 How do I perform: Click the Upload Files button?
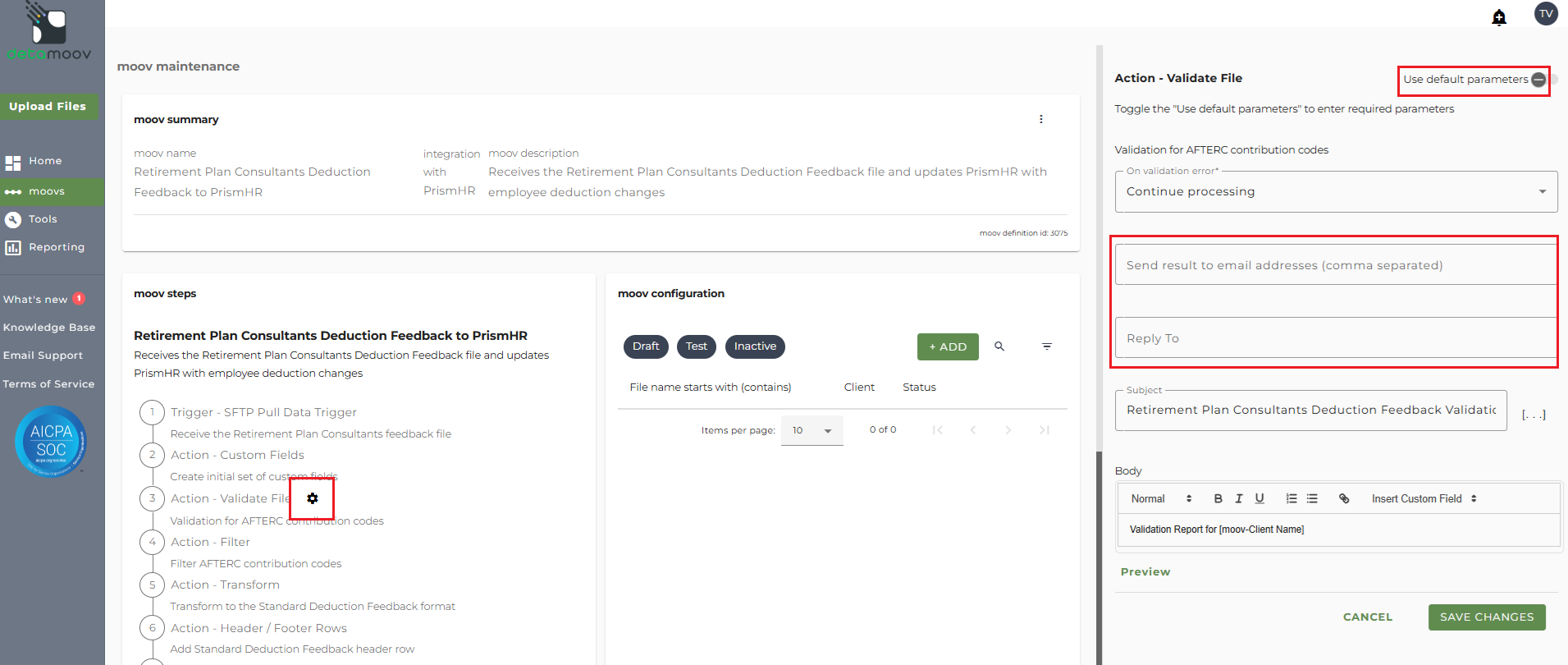48,106
